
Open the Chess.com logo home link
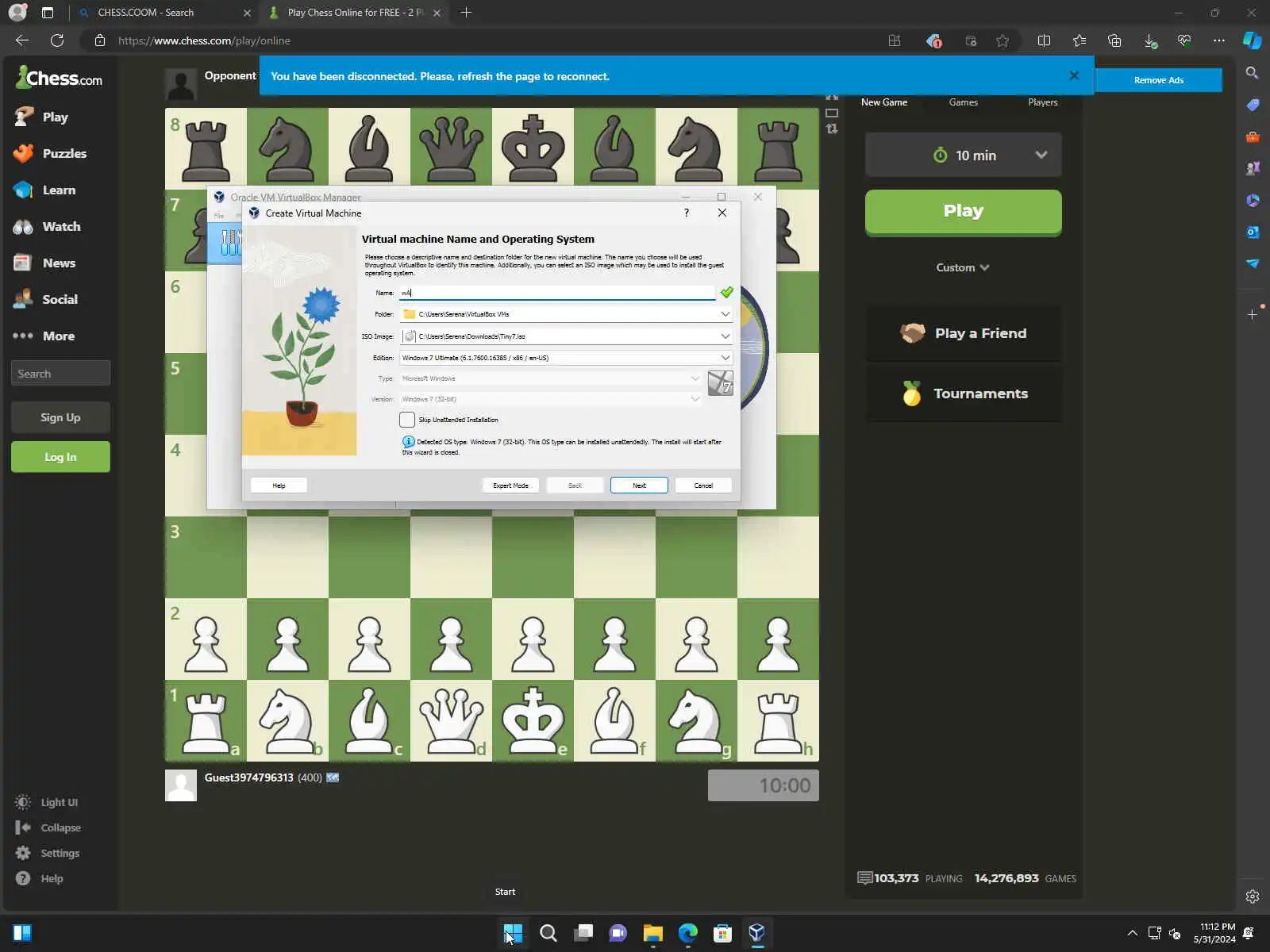(60, 78)
